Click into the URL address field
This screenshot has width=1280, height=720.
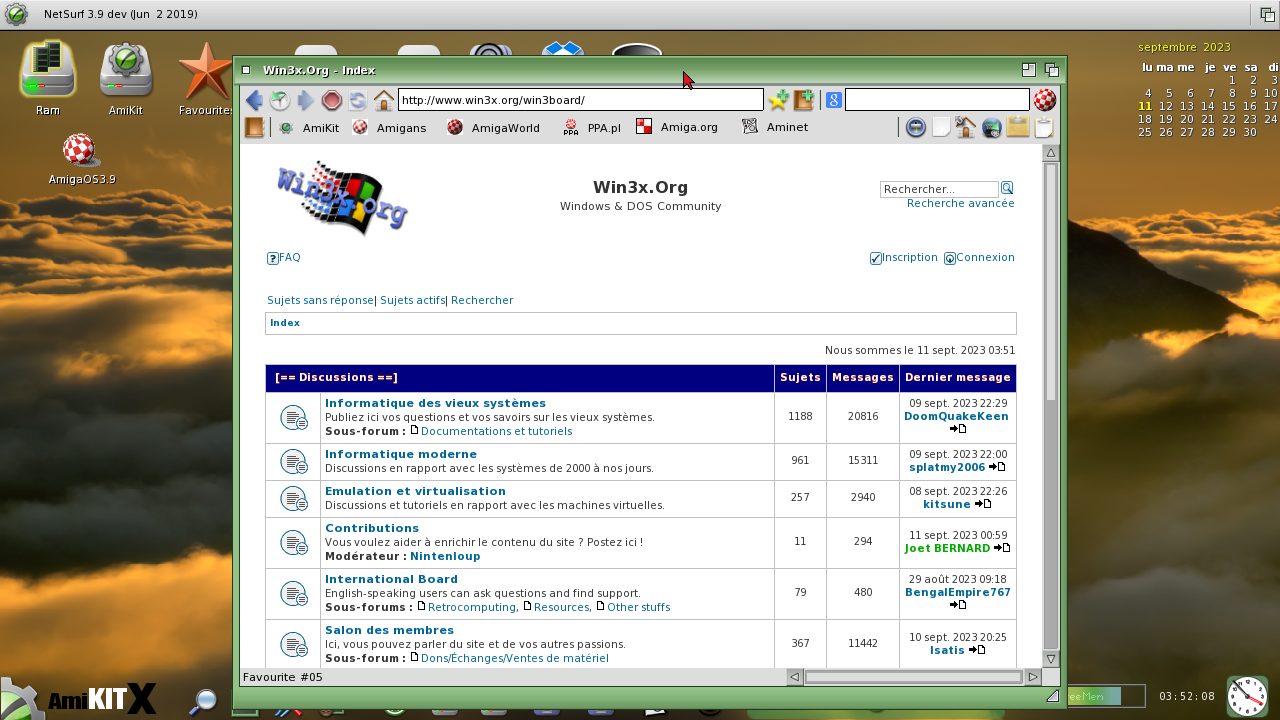point(580,100)
